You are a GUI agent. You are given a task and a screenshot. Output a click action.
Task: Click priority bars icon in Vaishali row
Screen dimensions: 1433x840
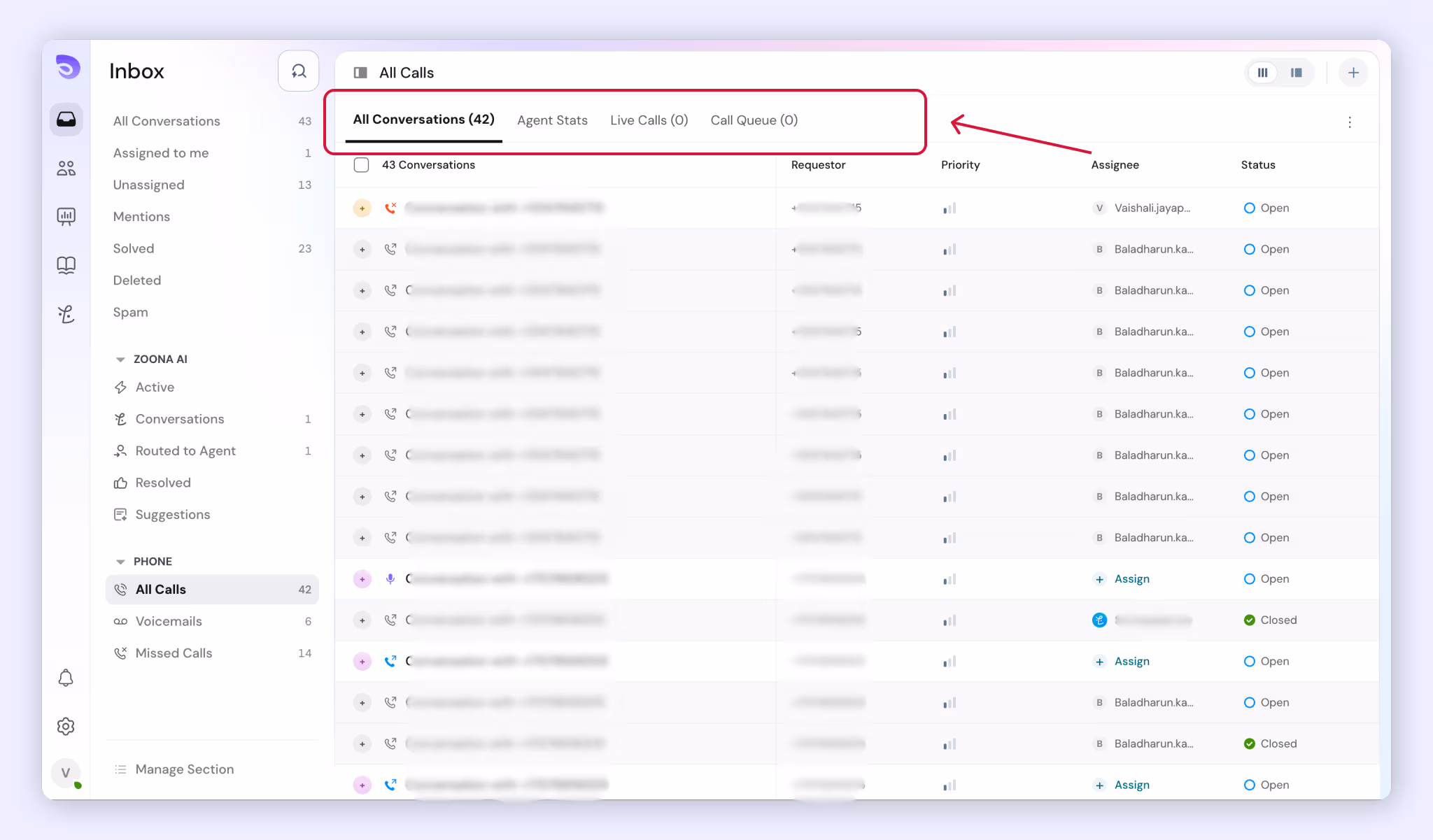(x=950, y=208)
